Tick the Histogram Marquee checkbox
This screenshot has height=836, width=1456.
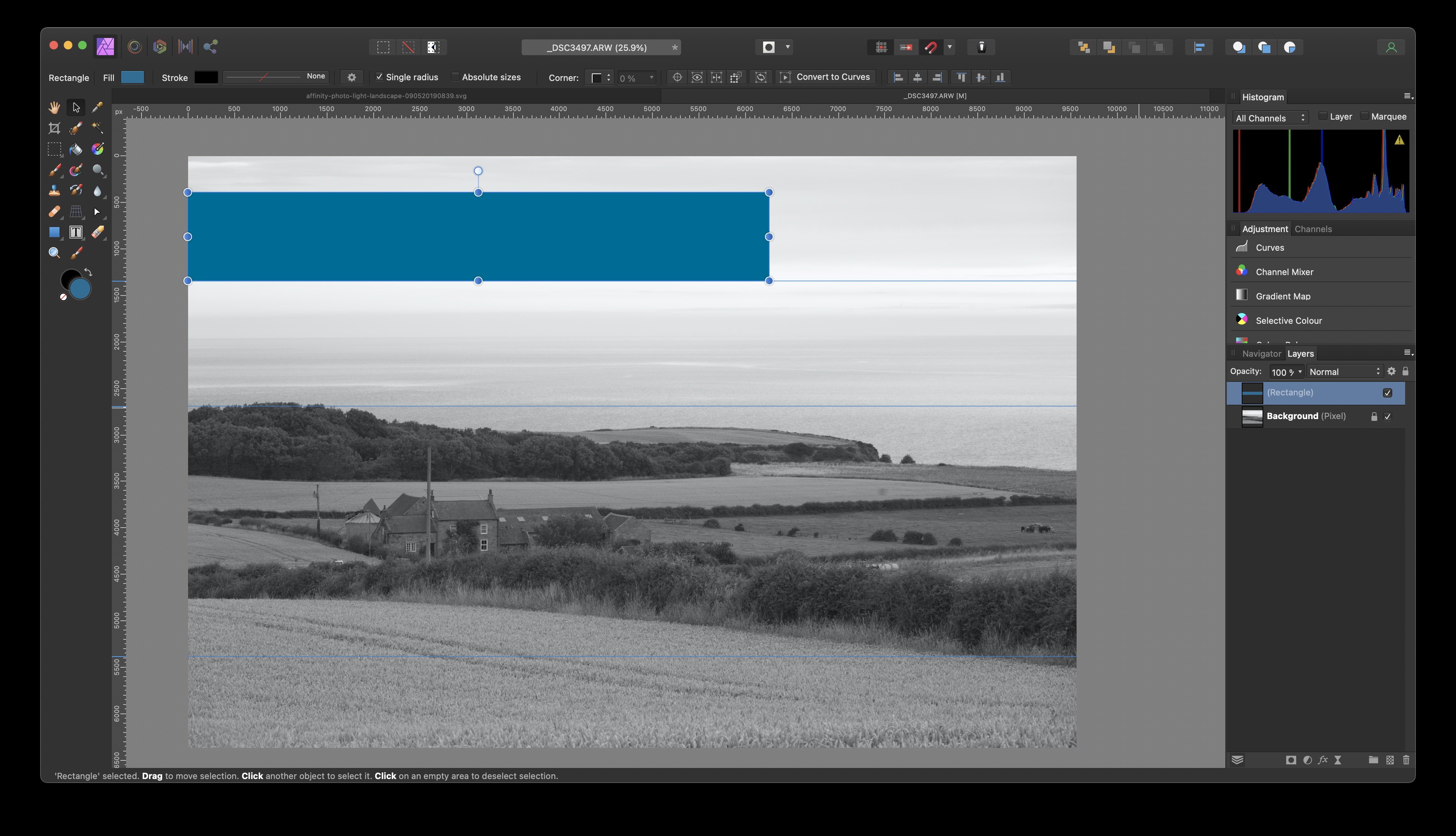(x=1364, y=116)
